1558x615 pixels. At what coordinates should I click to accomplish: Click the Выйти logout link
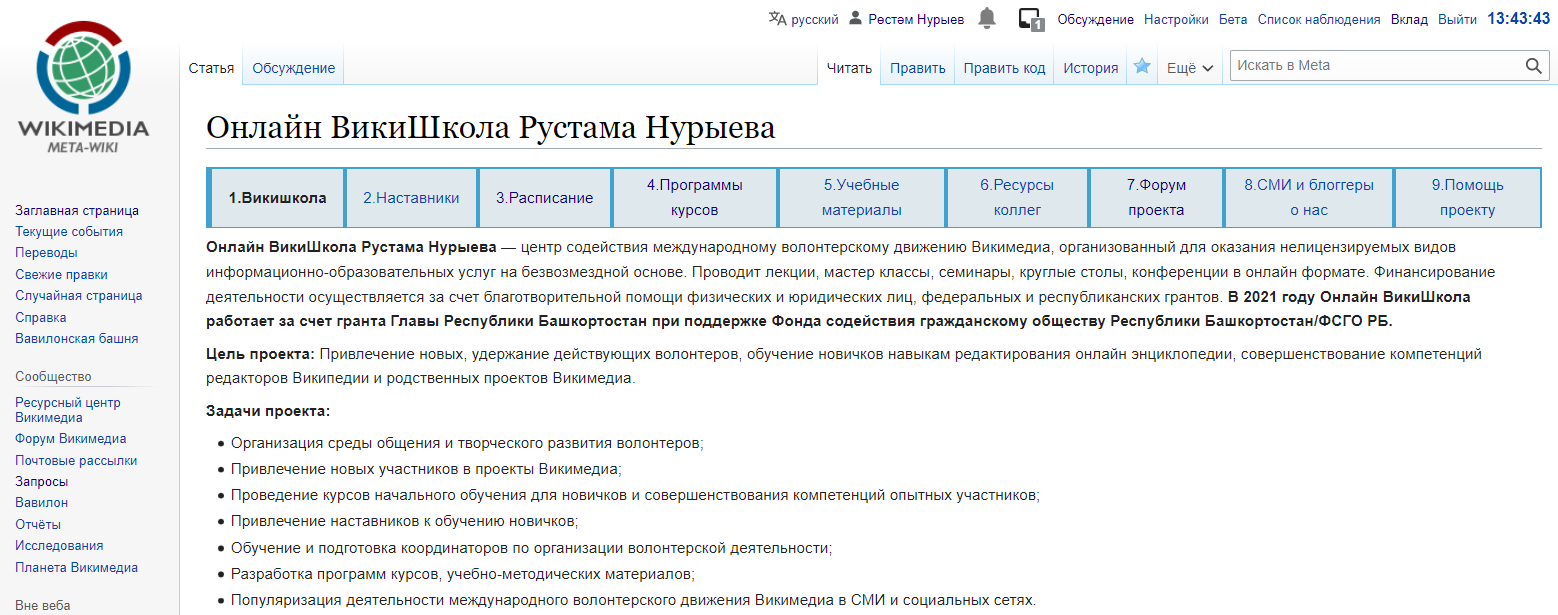[1457, 19]
